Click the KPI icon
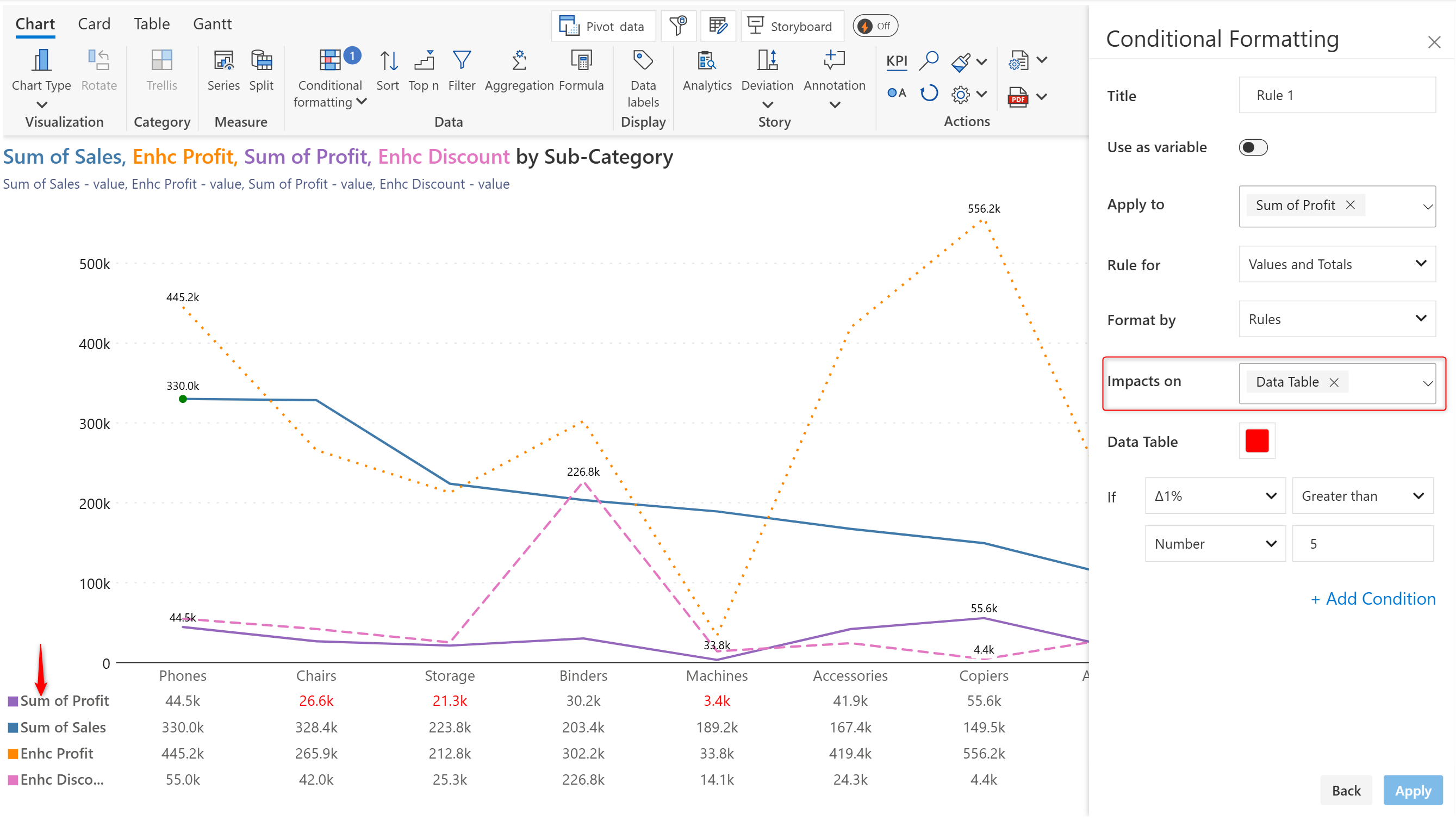This screenshot has height=820, width=1456. [897, 60]
